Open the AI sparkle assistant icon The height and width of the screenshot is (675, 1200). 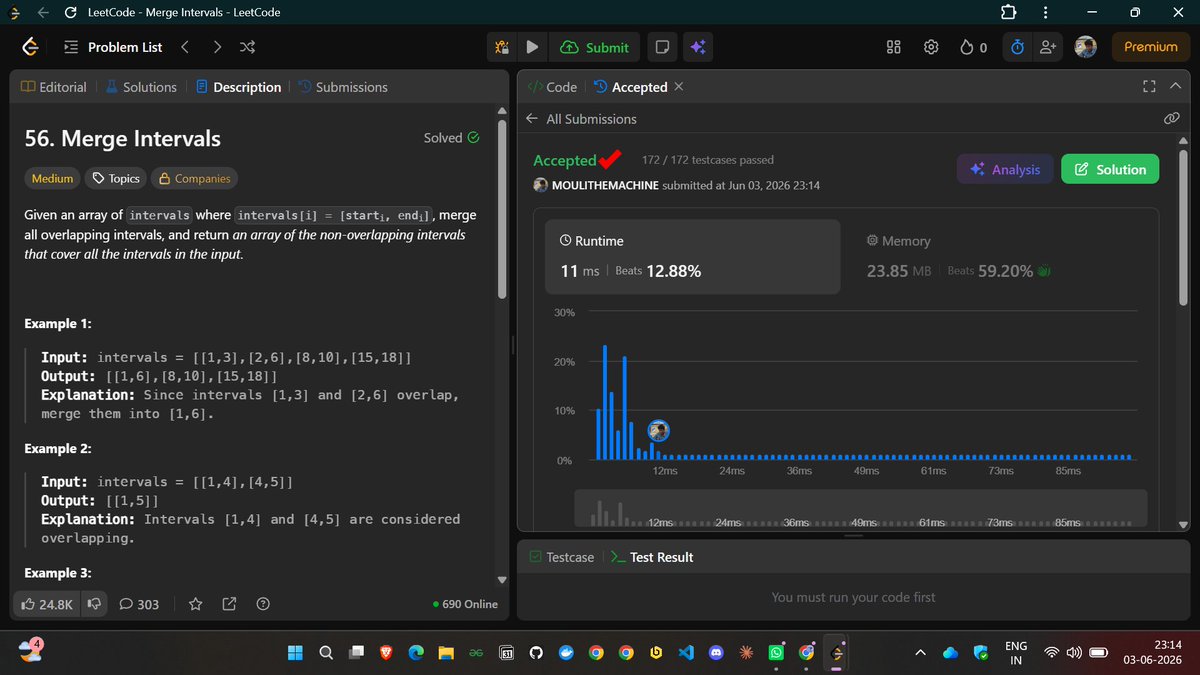point(698,47)
